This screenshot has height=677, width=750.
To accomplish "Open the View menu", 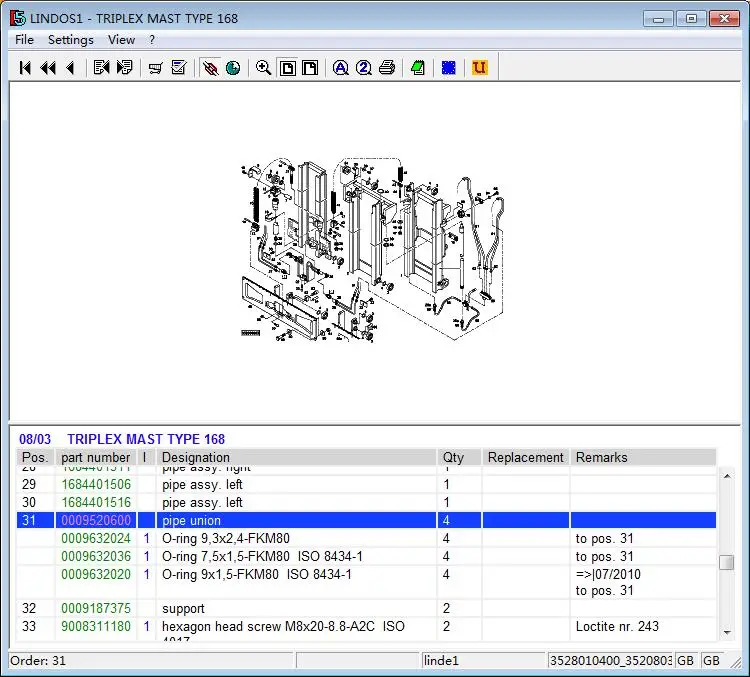I will [x=121, y=40].
